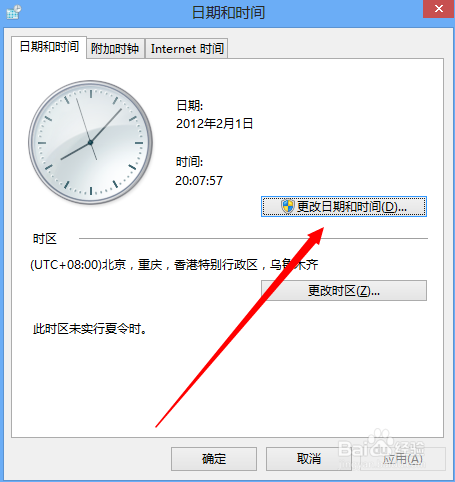Click the 日期和时间 window title text

[x=228, y=12]
